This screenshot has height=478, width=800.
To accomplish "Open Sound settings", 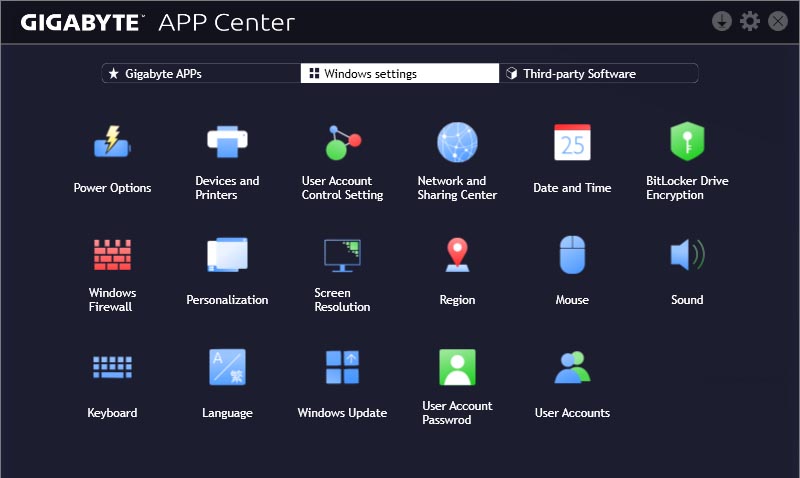I will tap(687, 255).
